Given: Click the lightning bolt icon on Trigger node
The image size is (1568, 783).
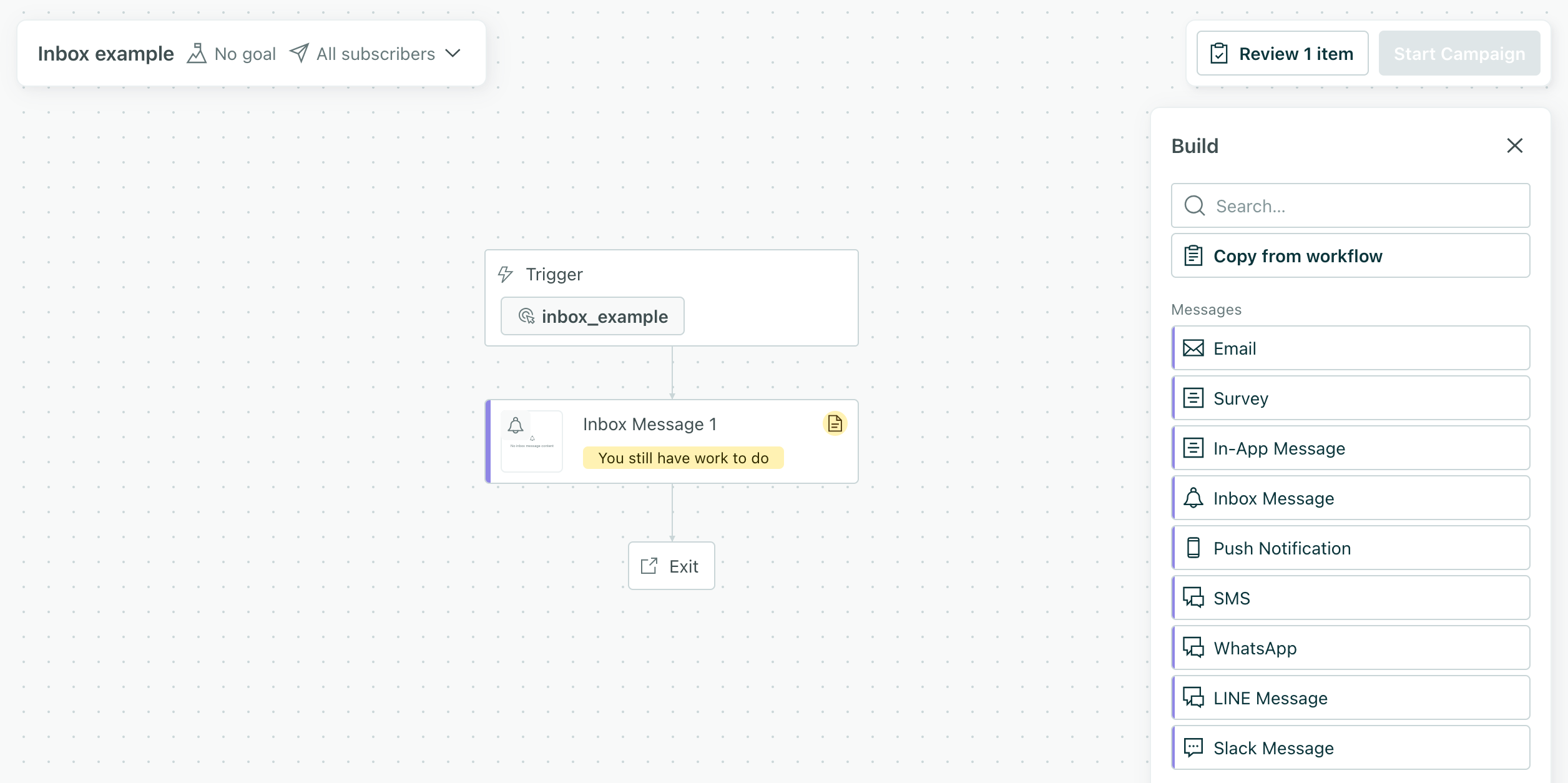Looking at the screenshot, I should tap(504, 273).
